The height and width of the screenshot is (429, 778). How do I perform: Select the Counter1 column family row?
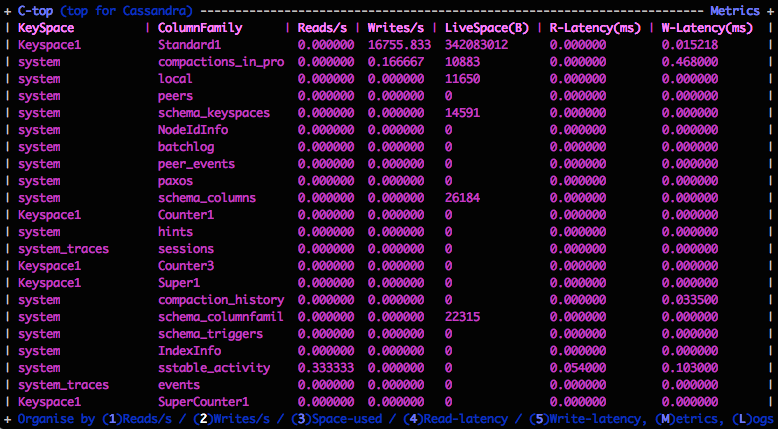[x=389, y=215]
